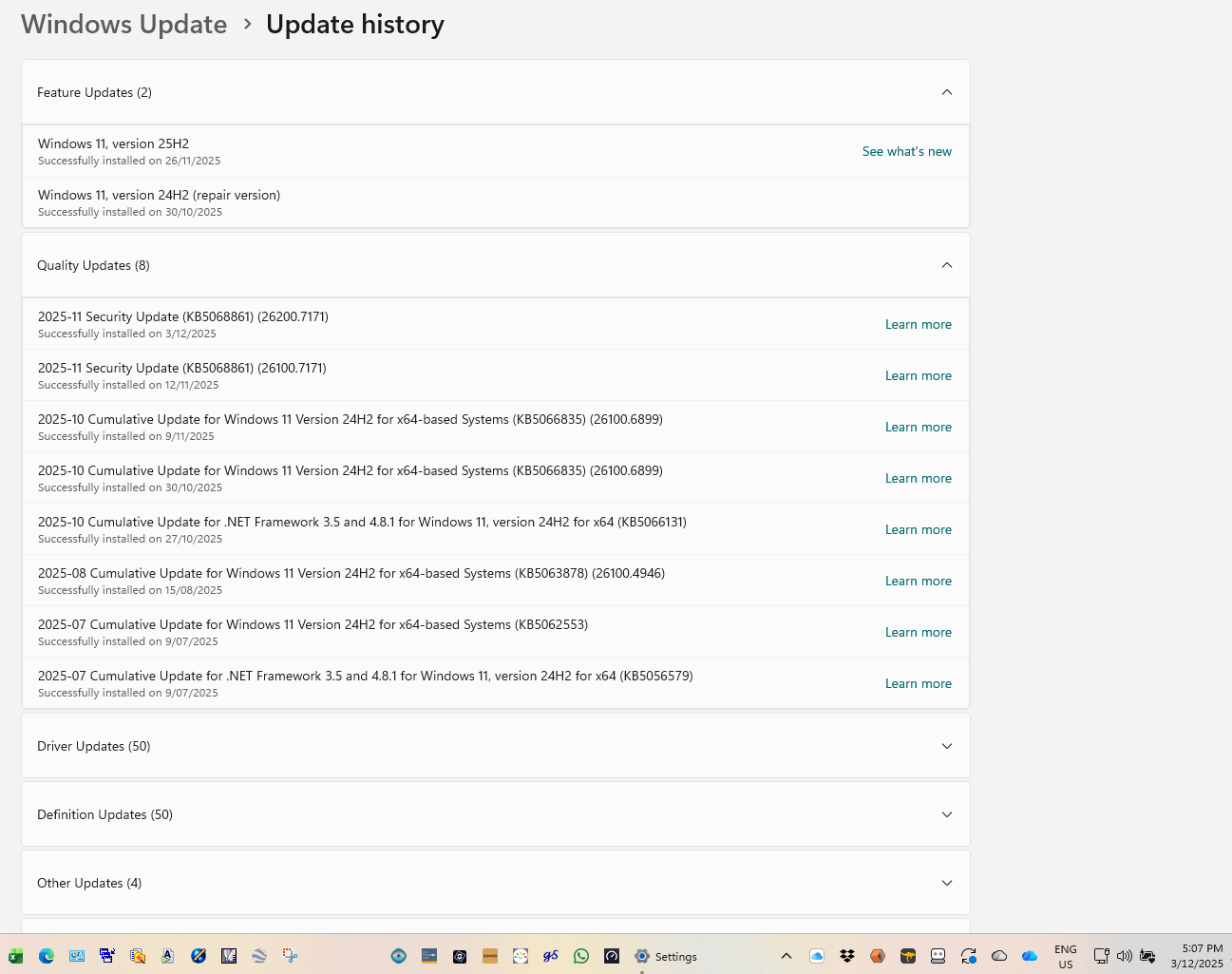The height and width of the screenshot is (974, 1232).
Task: Open the Google Earth globe taskbar icon
Action: 259,956
